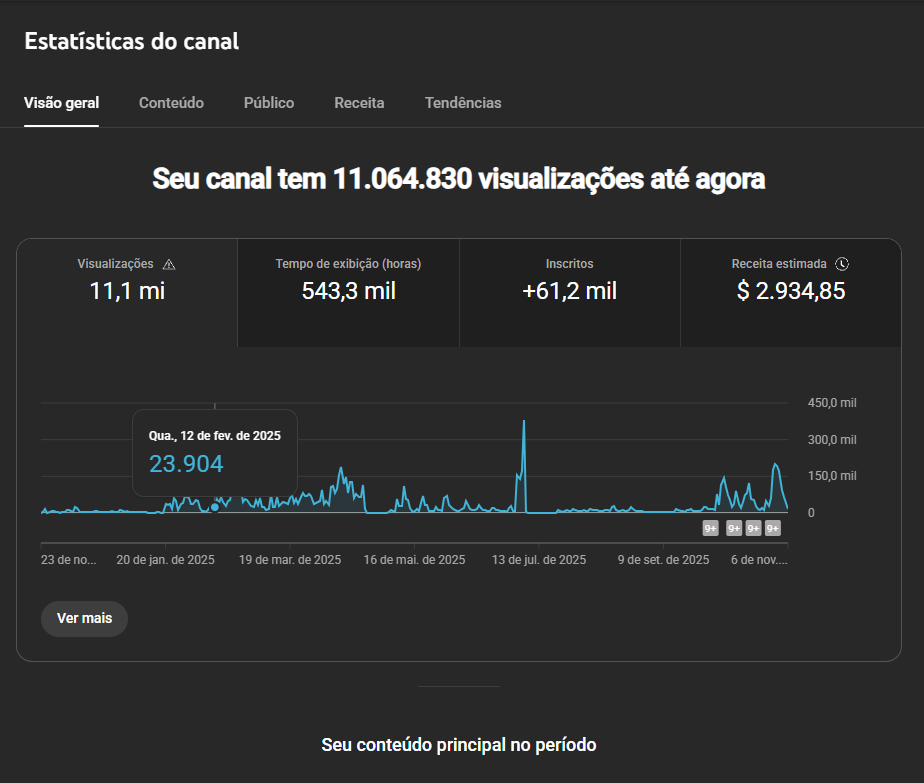This screenshot has height=783, width=924.
Task: Click the warning triangle beside Visualizações
Action: [169, 264]
